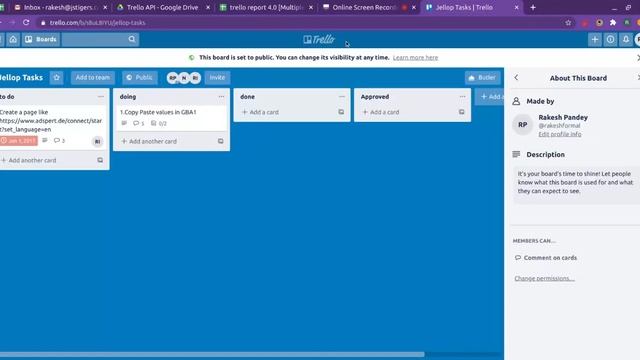
Task: Open the create plus icon in header
Action: click(595, 39)
